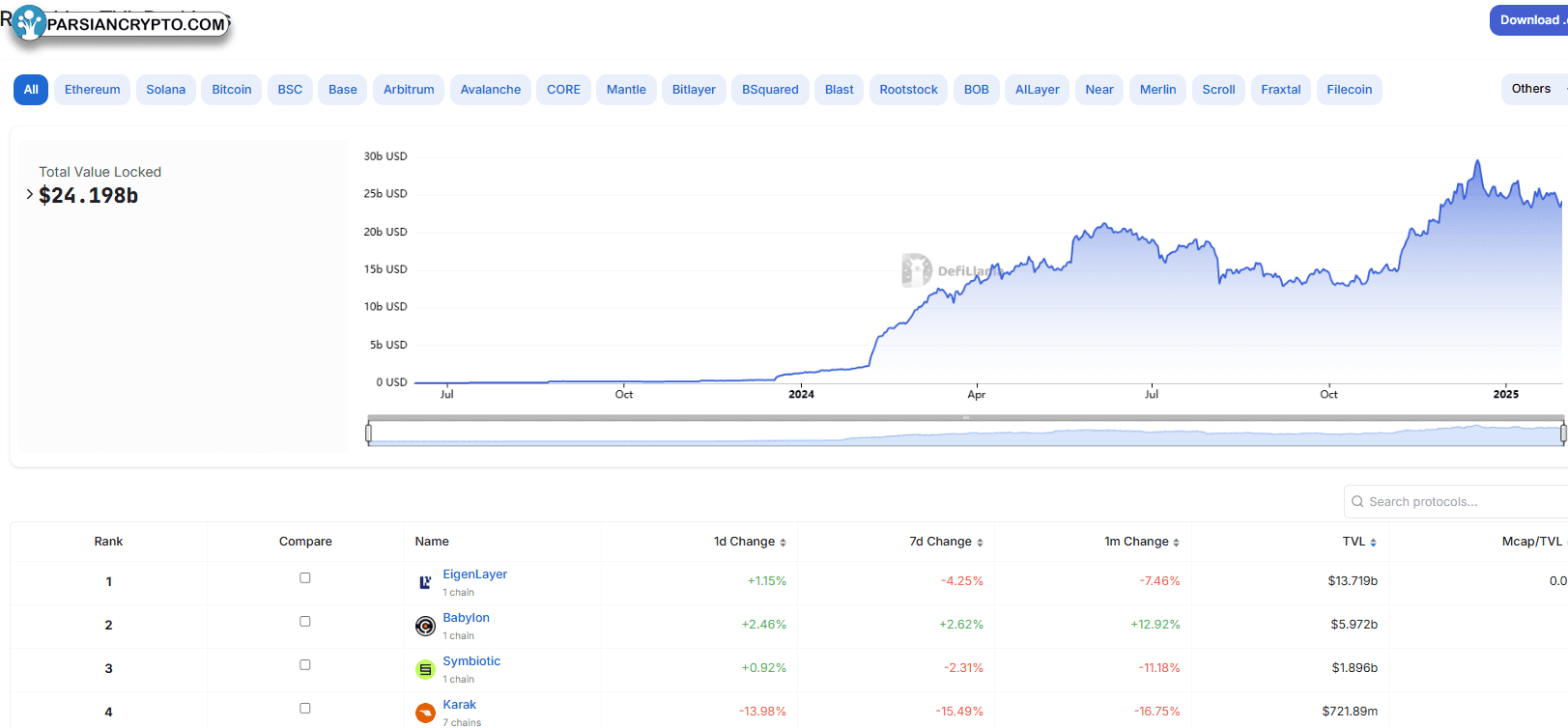Image resolution: width=1568 pixels, height=728 pixels.
Task: Filter by BSquared chain
Action: point(770,90)
